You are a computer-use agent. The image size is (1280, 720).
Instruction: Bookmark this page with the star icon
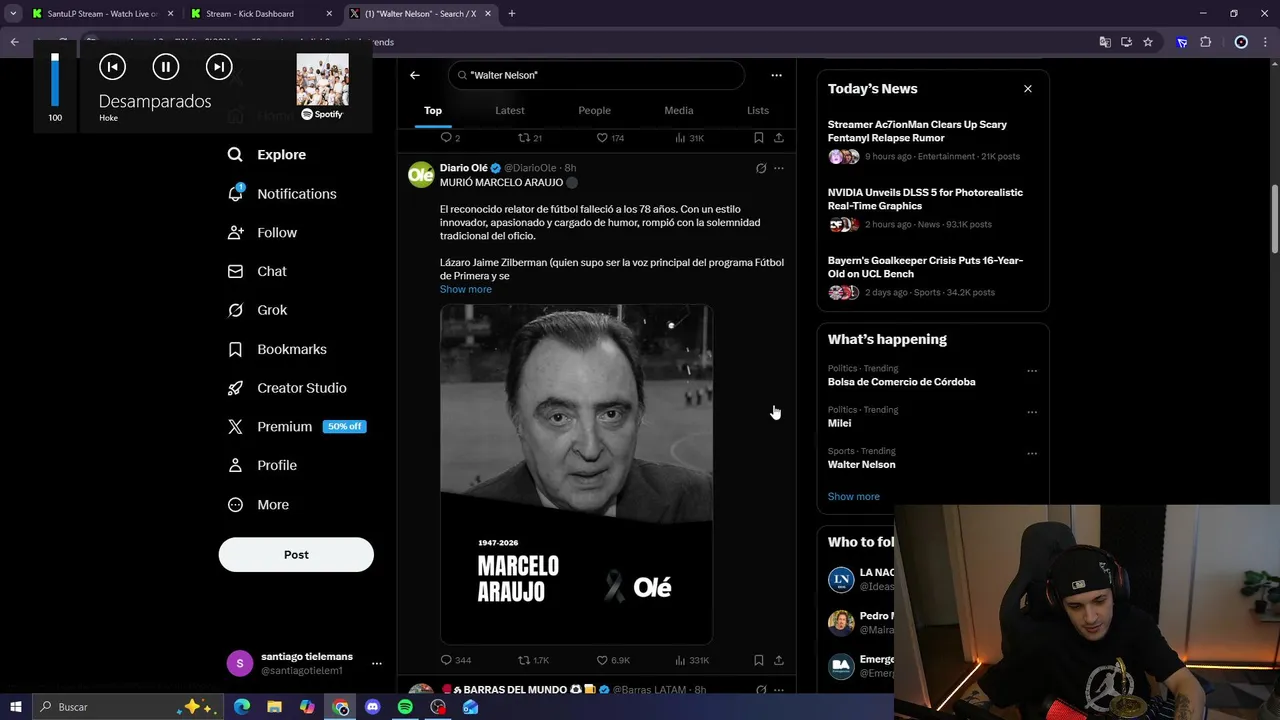[1148, 42]
